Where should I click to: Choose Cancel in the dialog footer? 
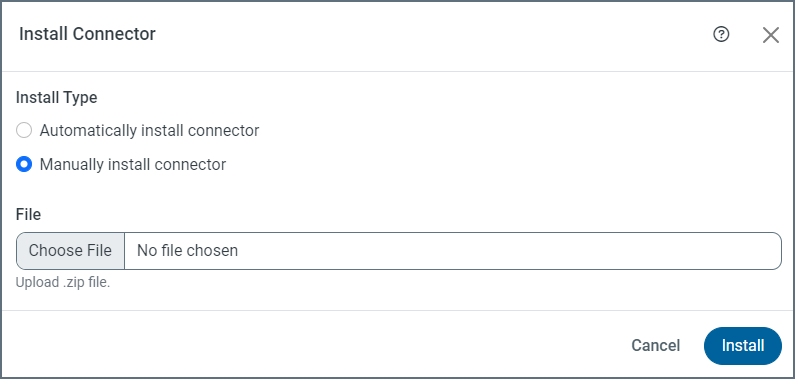(x=655, y=346)
